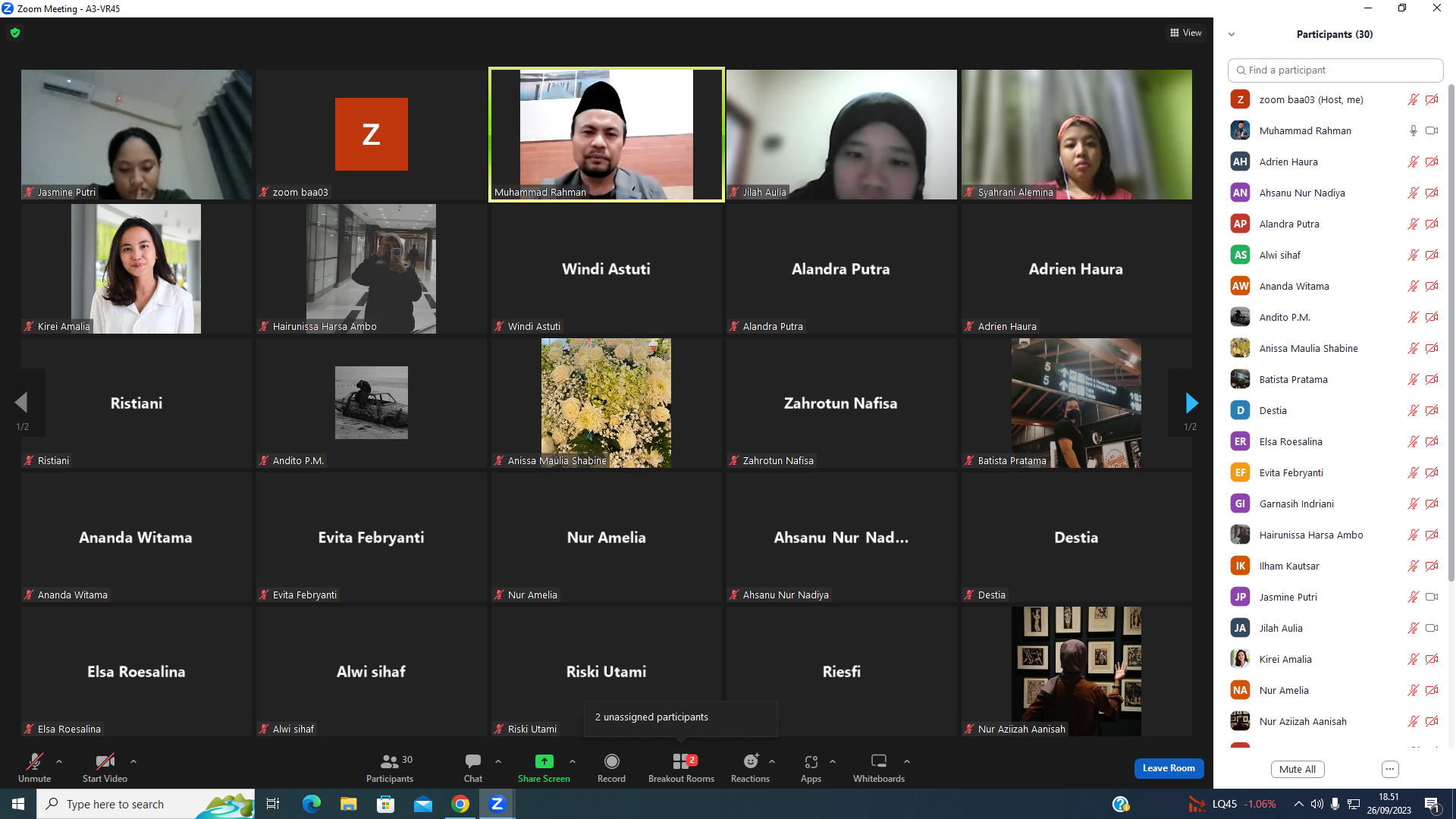Expand Share Screen options arrow
The width and height of the screenshot is (1456, 819).
point(573,761)
